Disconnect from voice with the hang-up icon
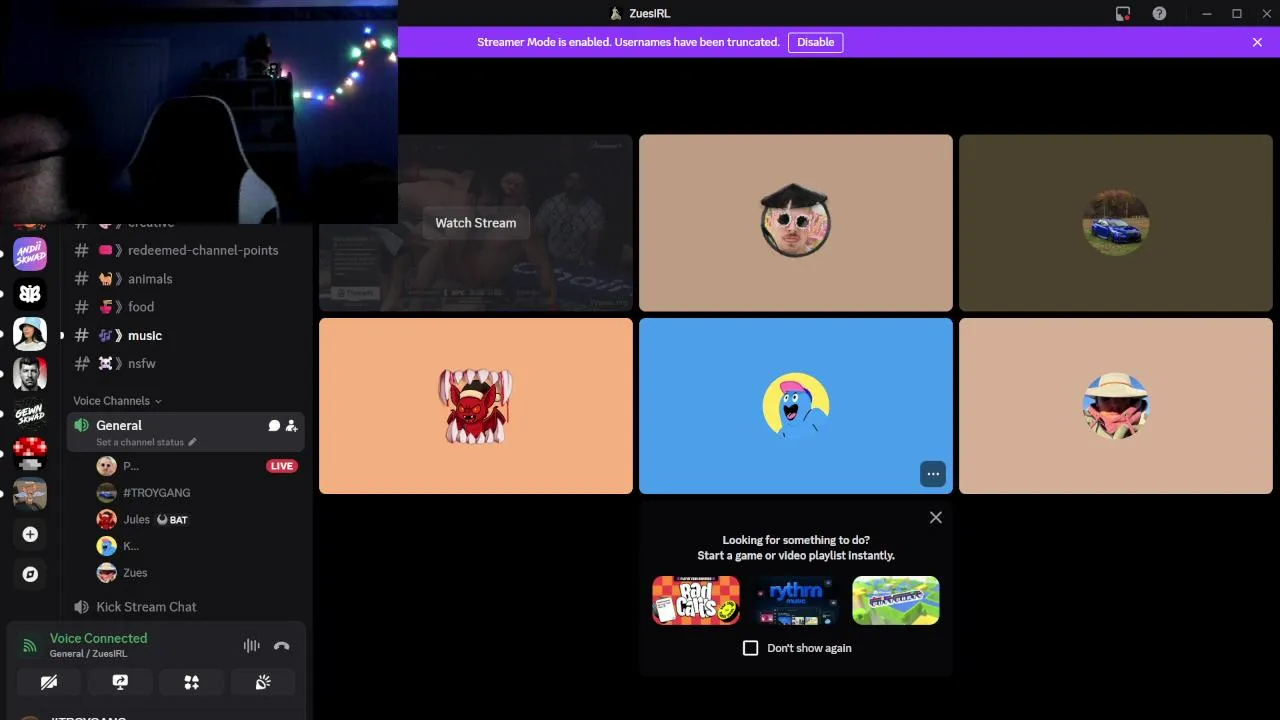Image resolution: width=1280 pixels, height=720 pixels. 282,646
